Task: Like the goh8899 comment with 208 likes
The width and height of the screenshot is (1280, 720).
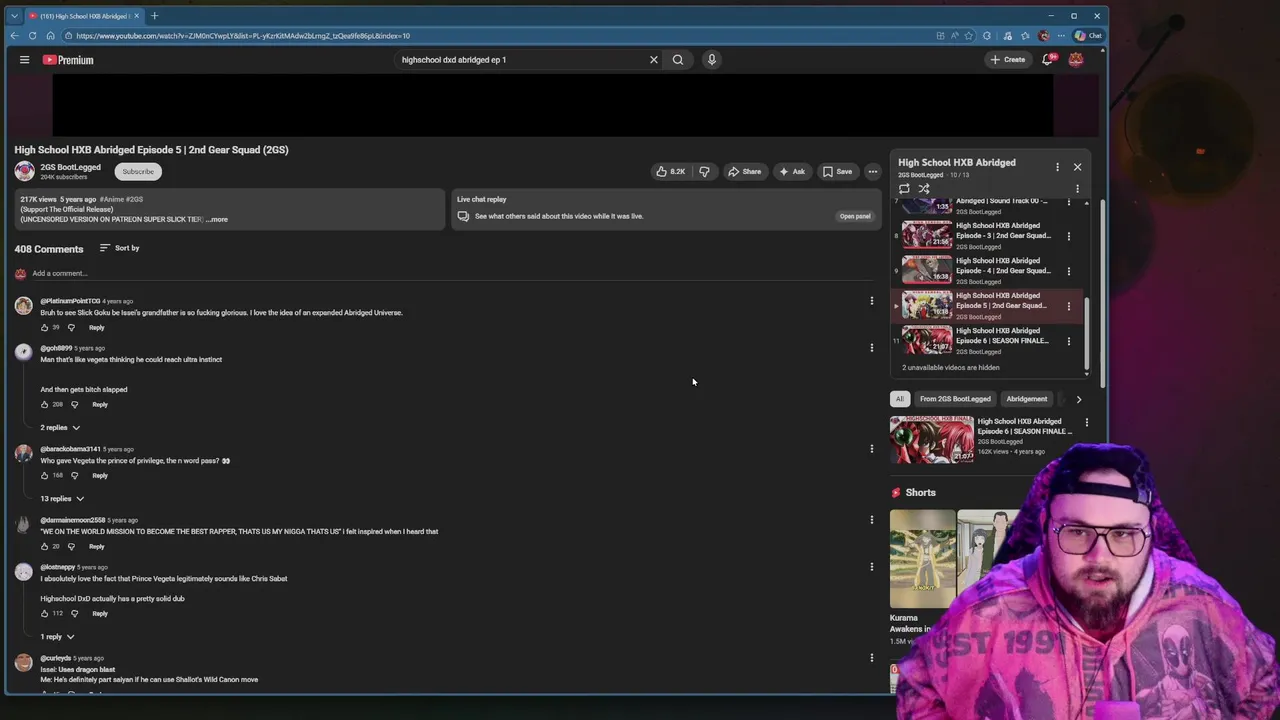Action: pyautogui.click(x=44, y=405)
